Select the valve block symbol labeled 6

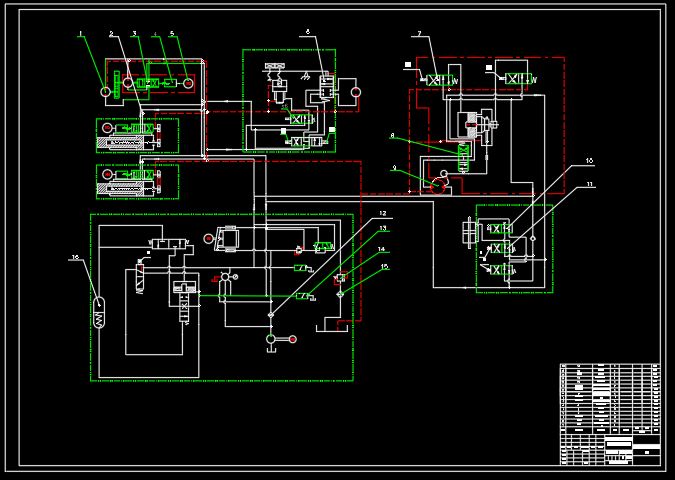coord(325,88)
